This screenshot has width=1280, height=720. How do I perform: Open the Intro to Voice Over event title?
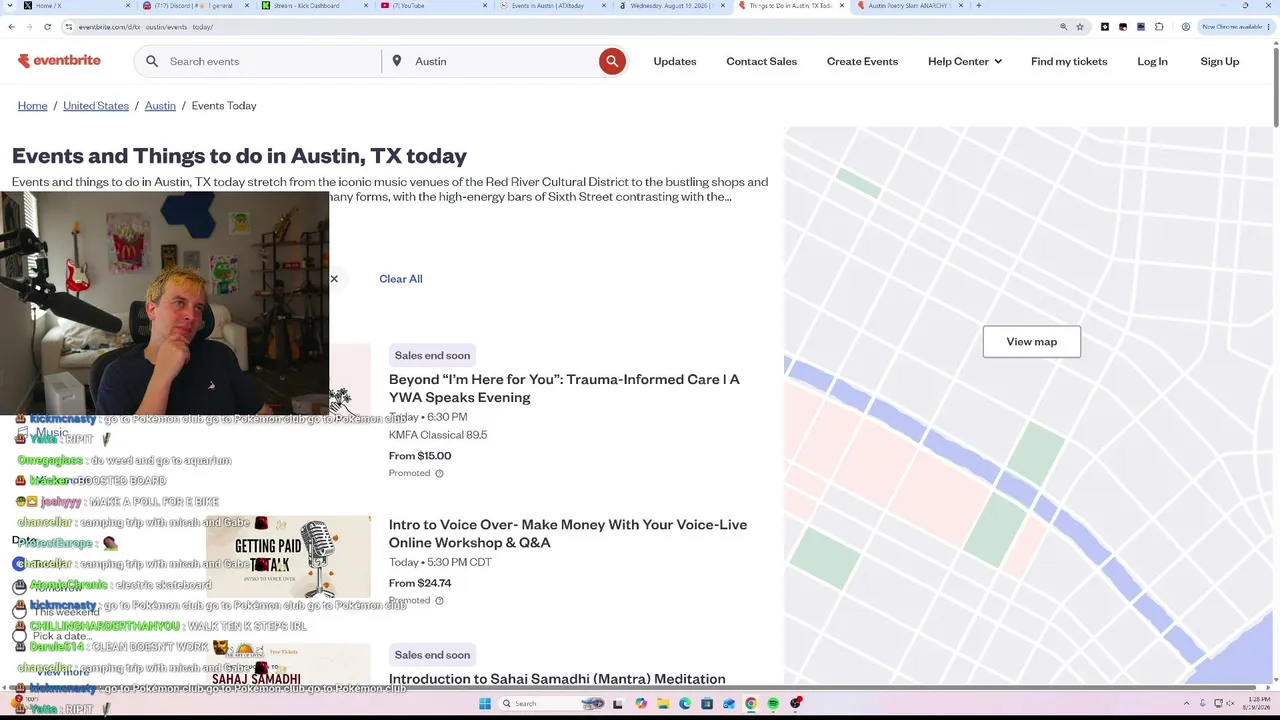pyautogui.click(x=568, y=533)
